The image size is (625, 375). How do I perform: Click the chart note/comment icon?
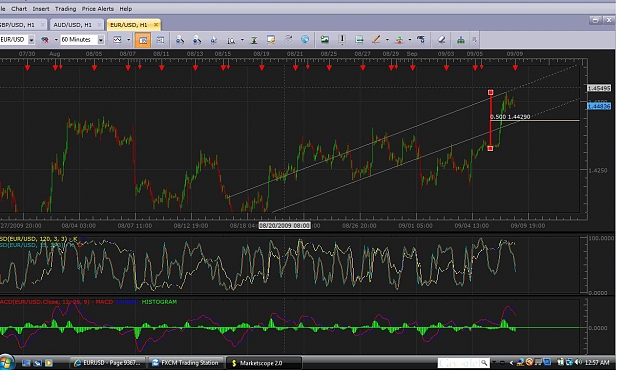coord(271,39)
